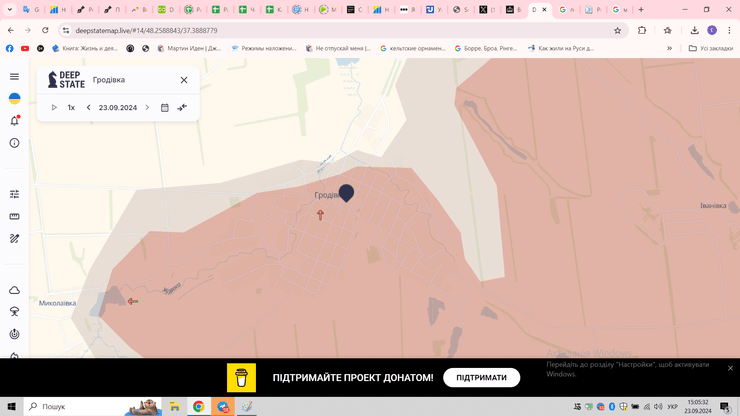
Task: Click the Гродівка location pin marker
Action: (346, 193)
